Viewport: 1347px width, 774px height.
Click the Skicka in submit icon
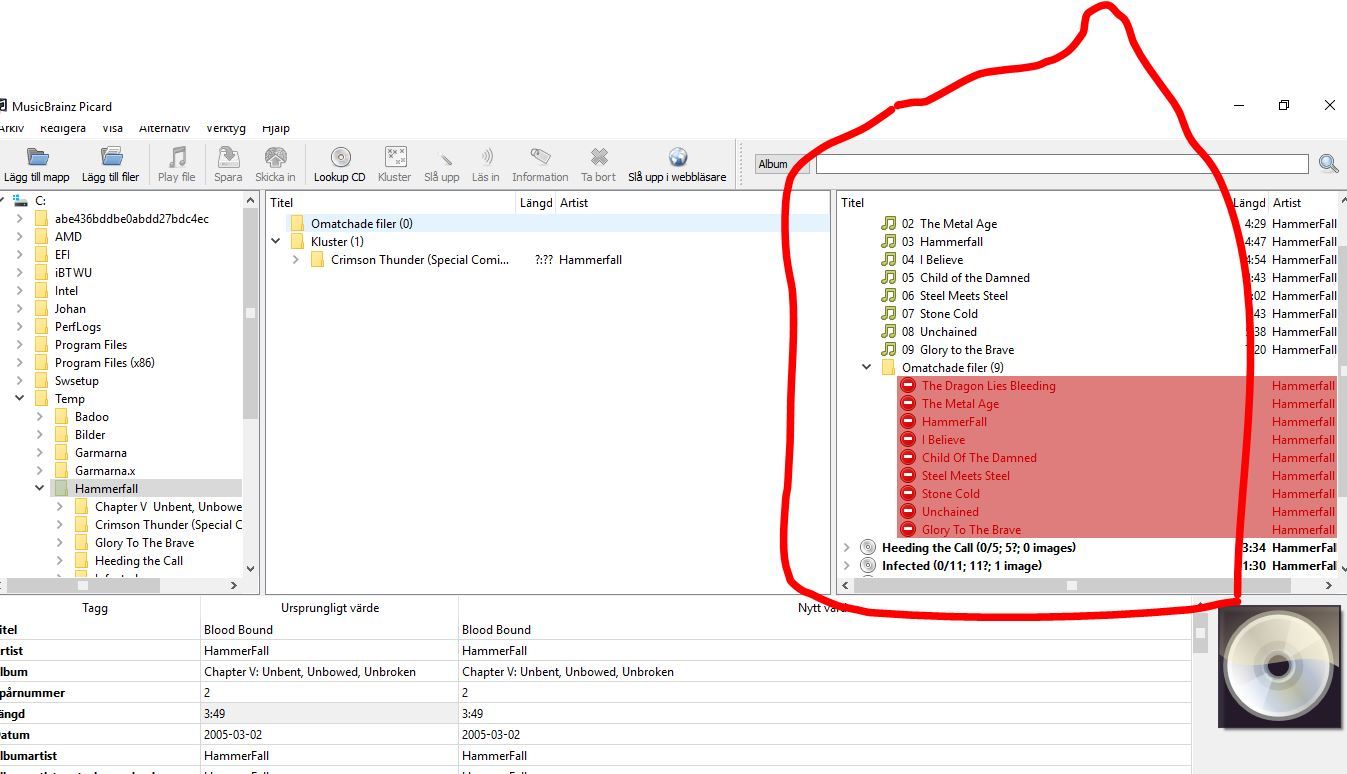[275, 157]
